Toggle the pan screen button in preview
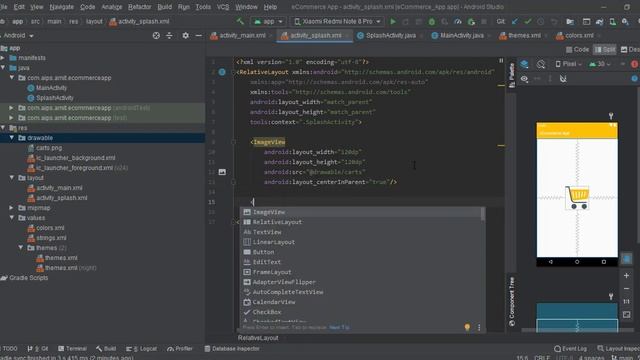Viewport: 640px width, 360px height. [626, 259]
